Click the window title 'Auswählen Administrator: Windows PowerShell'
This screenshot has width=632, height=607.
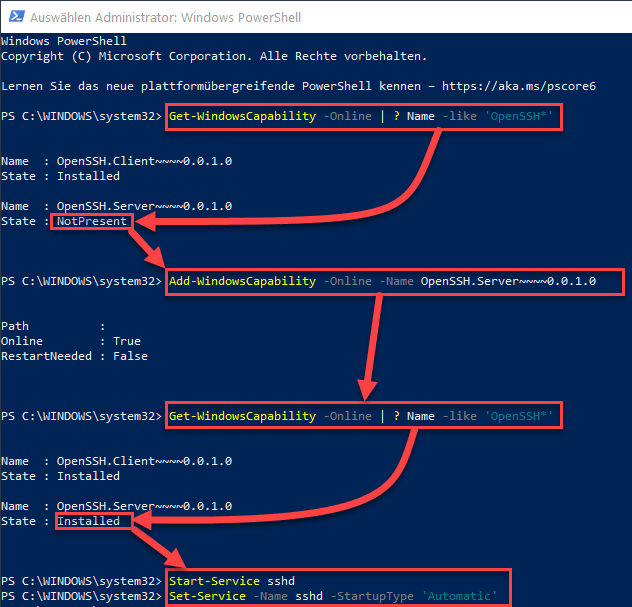[x=165, y=17]
